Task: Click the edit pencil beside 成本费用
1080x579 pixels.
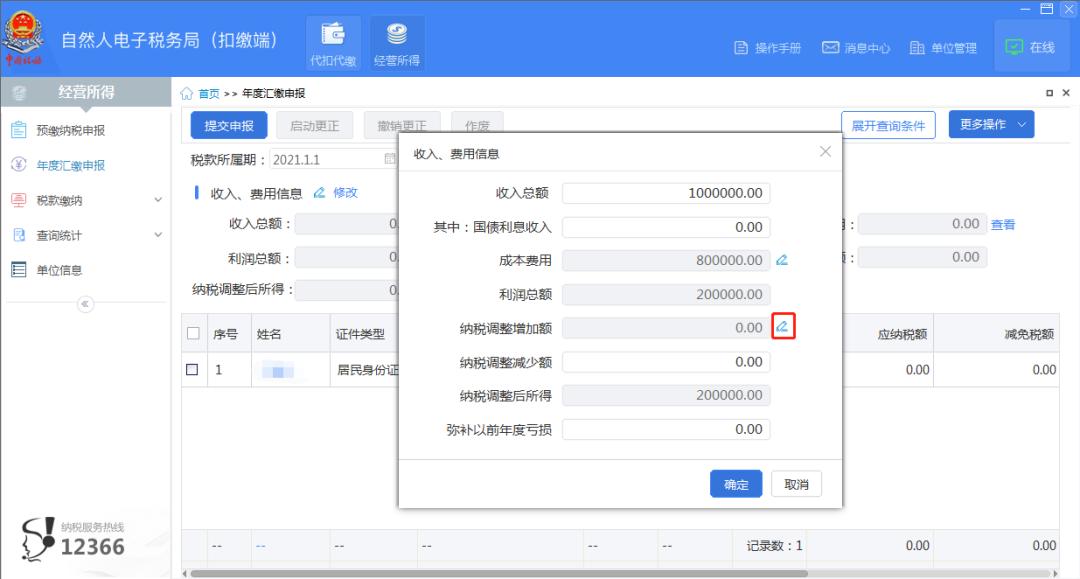Action: [783, 258]
